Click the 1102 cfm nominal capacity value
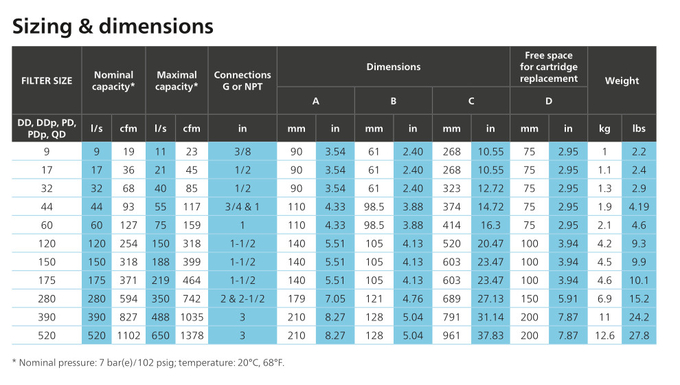 tap(128, 336)
